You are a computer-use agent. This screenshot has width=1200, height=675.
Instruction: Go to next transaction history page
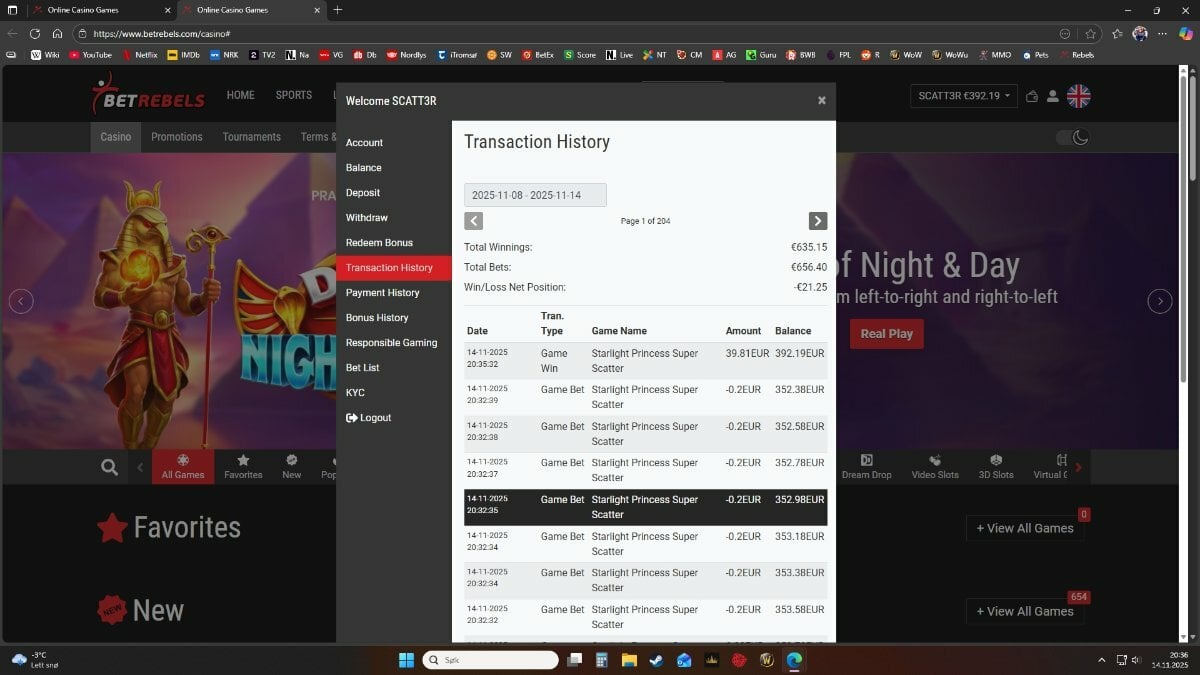pos(817,221)
